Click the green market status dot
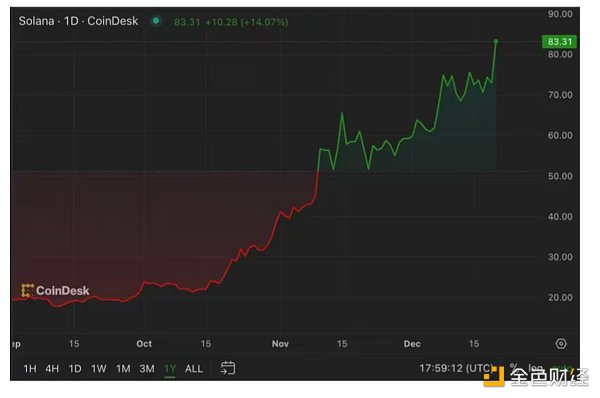This screenshot has height=398, width=600. (x=156, y=21)
